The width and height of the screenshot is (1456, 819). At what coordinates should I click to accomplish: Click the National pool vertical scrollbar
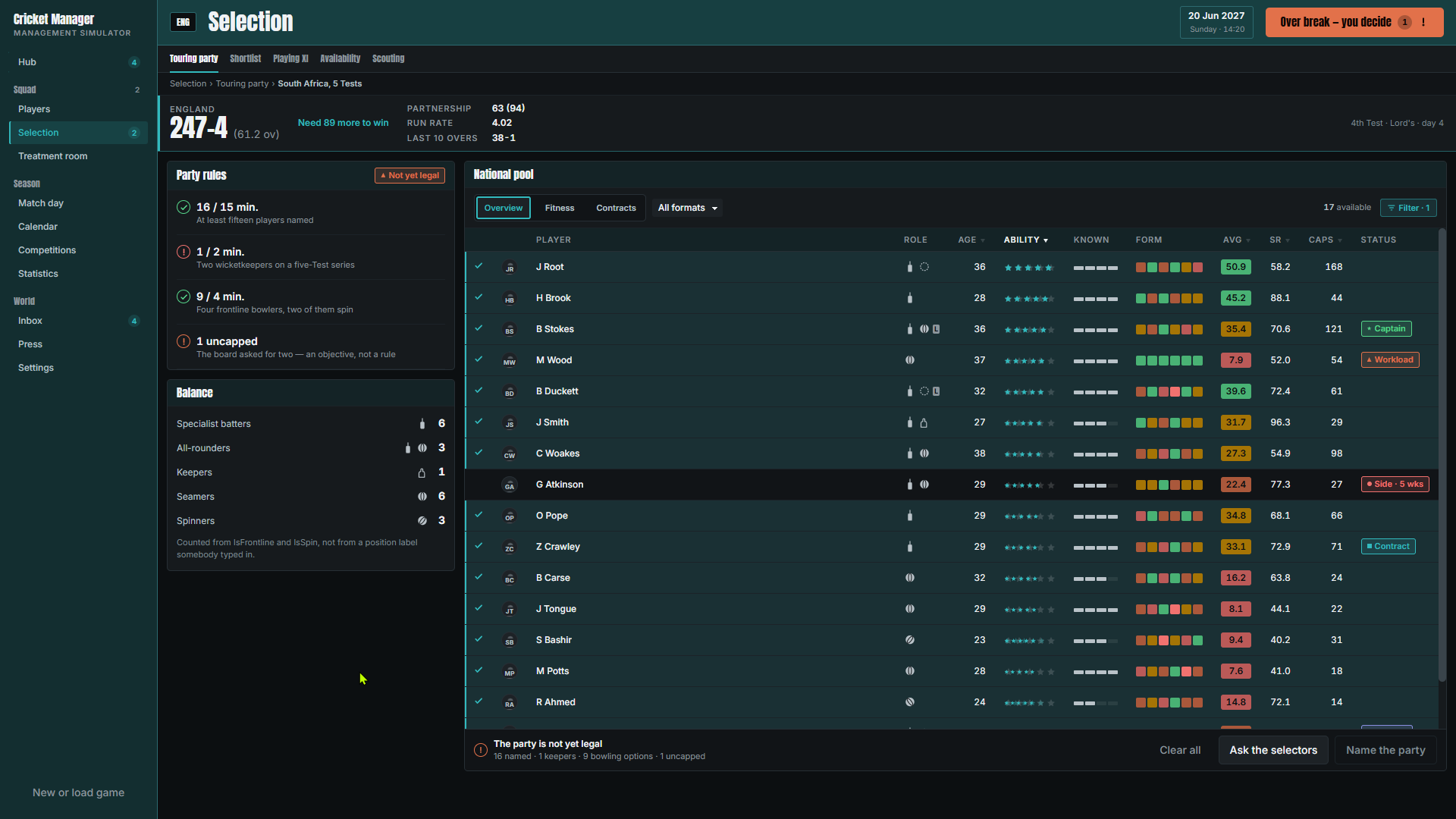point(1442,455)
